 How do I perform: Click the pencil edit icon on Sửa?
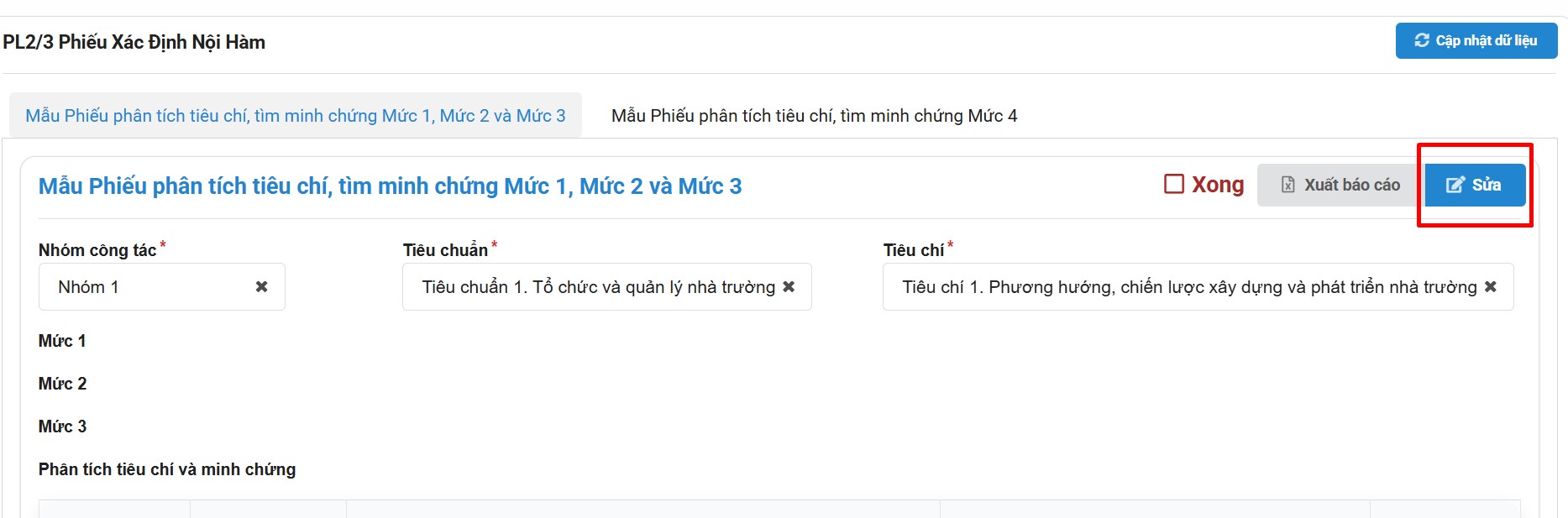[x=1455, y=185]
